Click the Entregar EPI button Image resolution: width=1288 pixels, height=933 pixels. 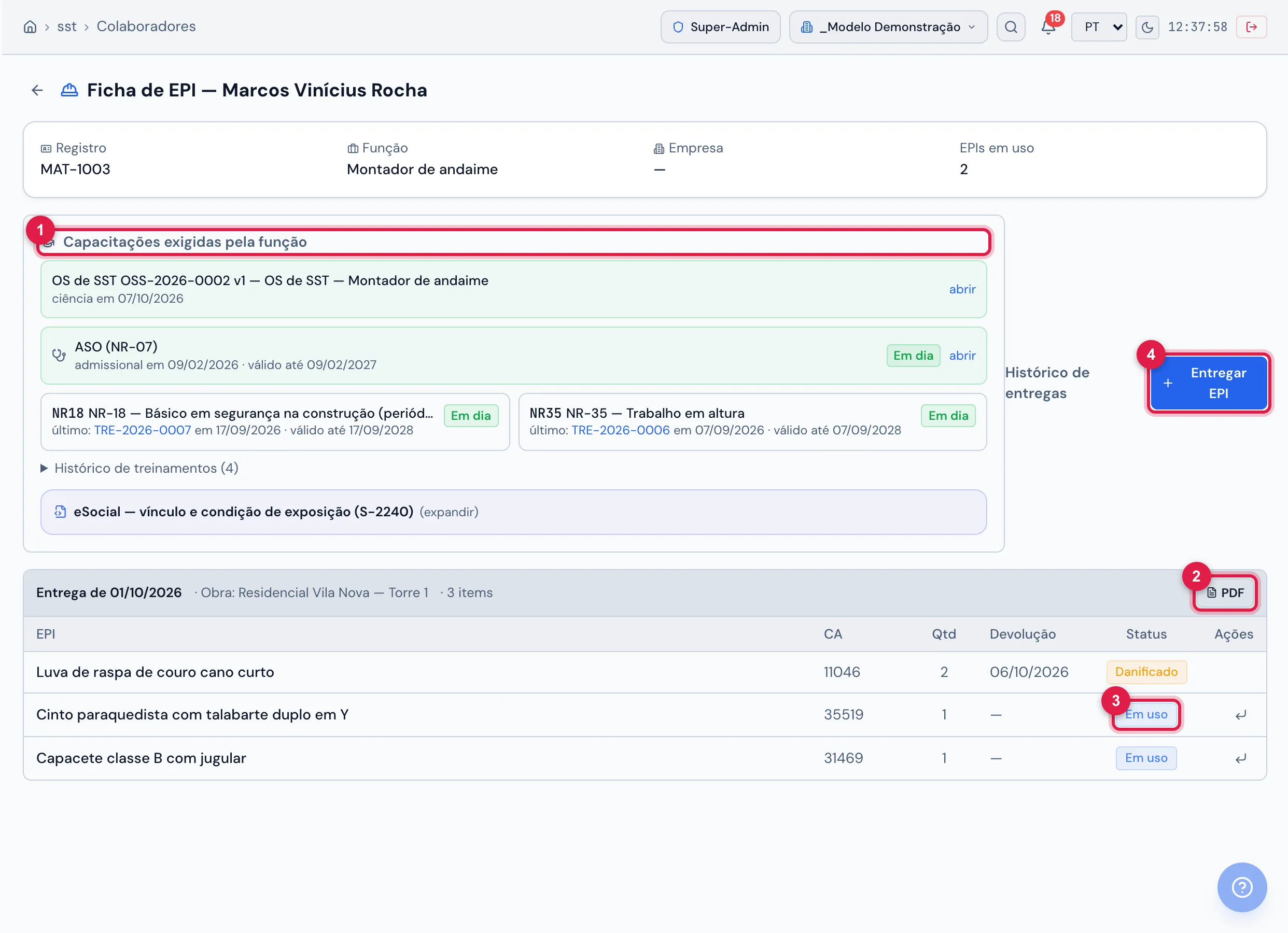click(1209, 384)
